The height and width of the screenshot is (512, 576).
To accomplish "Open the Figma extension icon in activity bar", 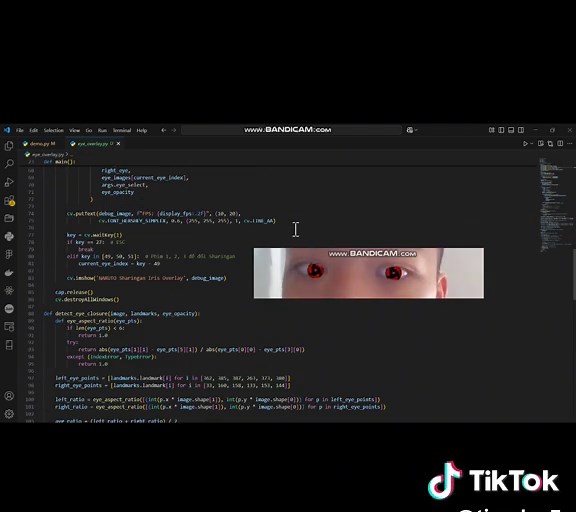I will point(9,254).
